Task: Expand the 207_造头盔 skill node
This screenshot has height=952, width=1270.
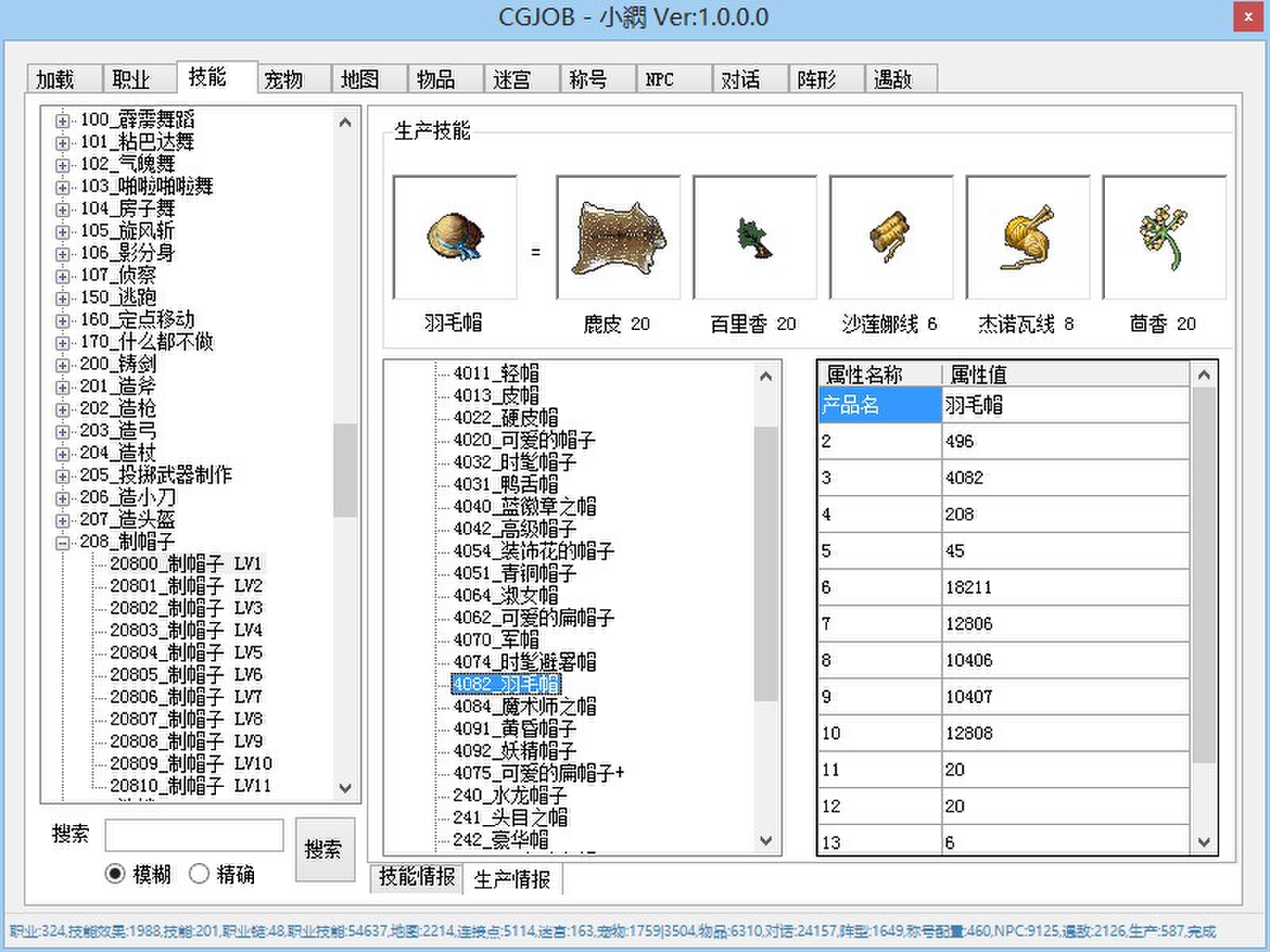Action: 62,520
